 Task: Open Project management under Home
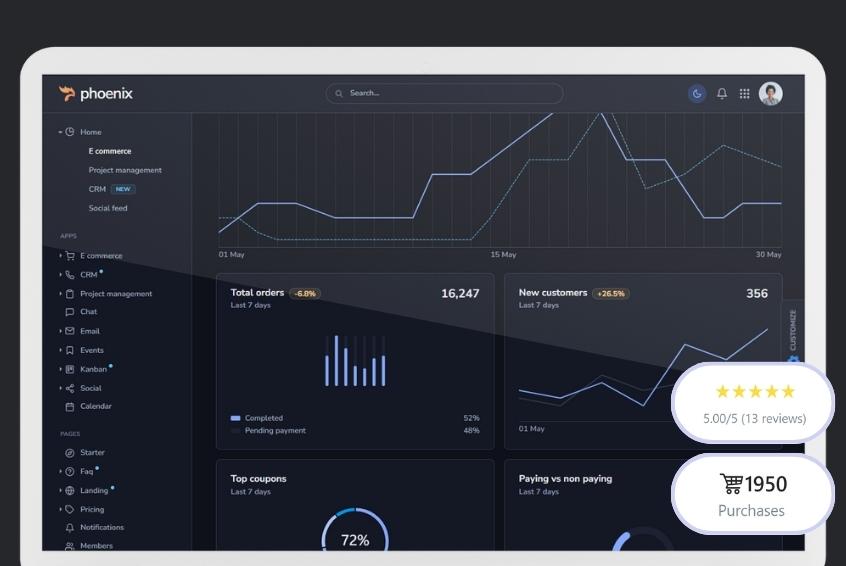pyautogui.click(x=125, y=170)
